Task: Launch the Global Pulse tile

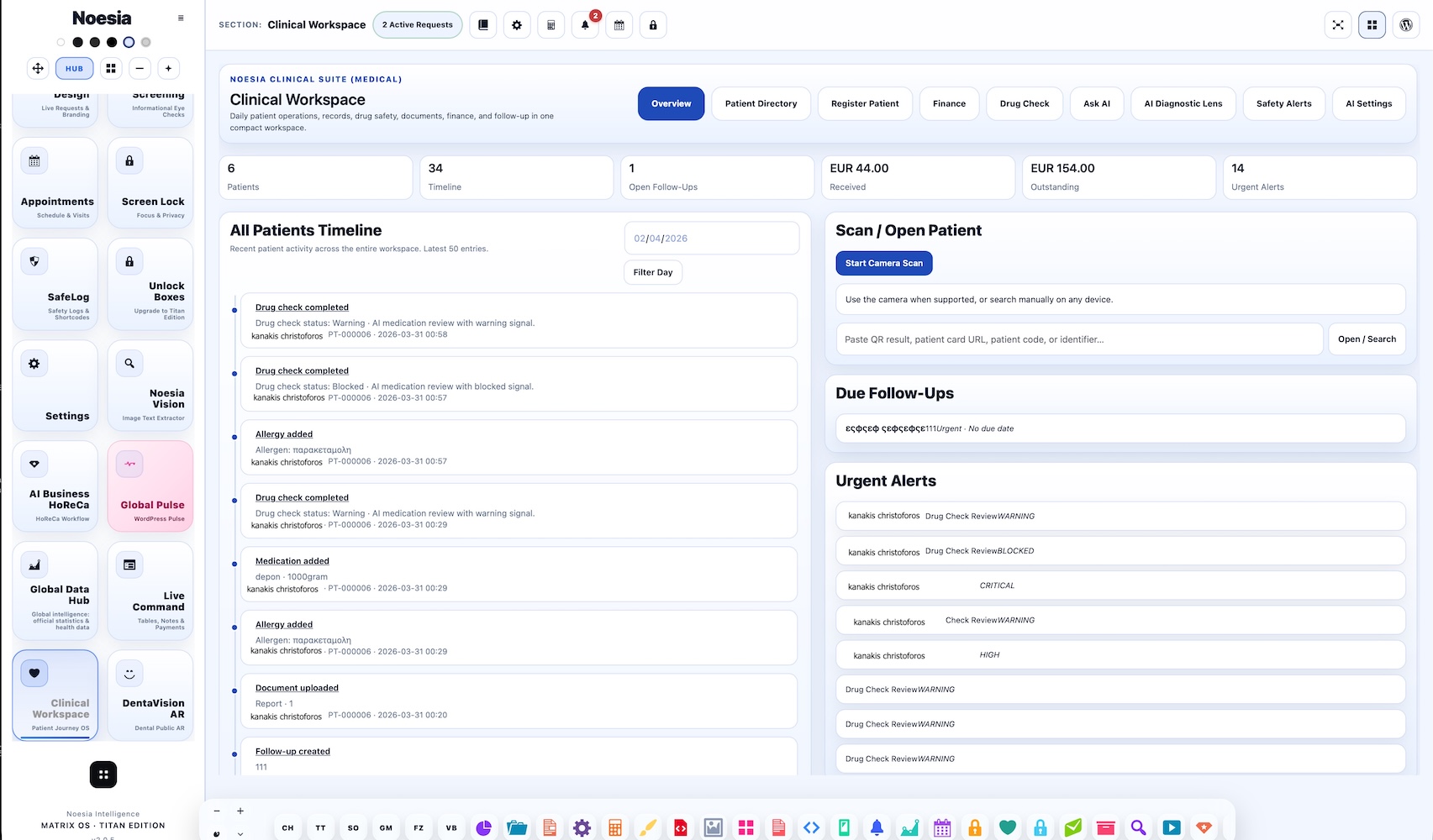Action: click(x=150, y=486)
